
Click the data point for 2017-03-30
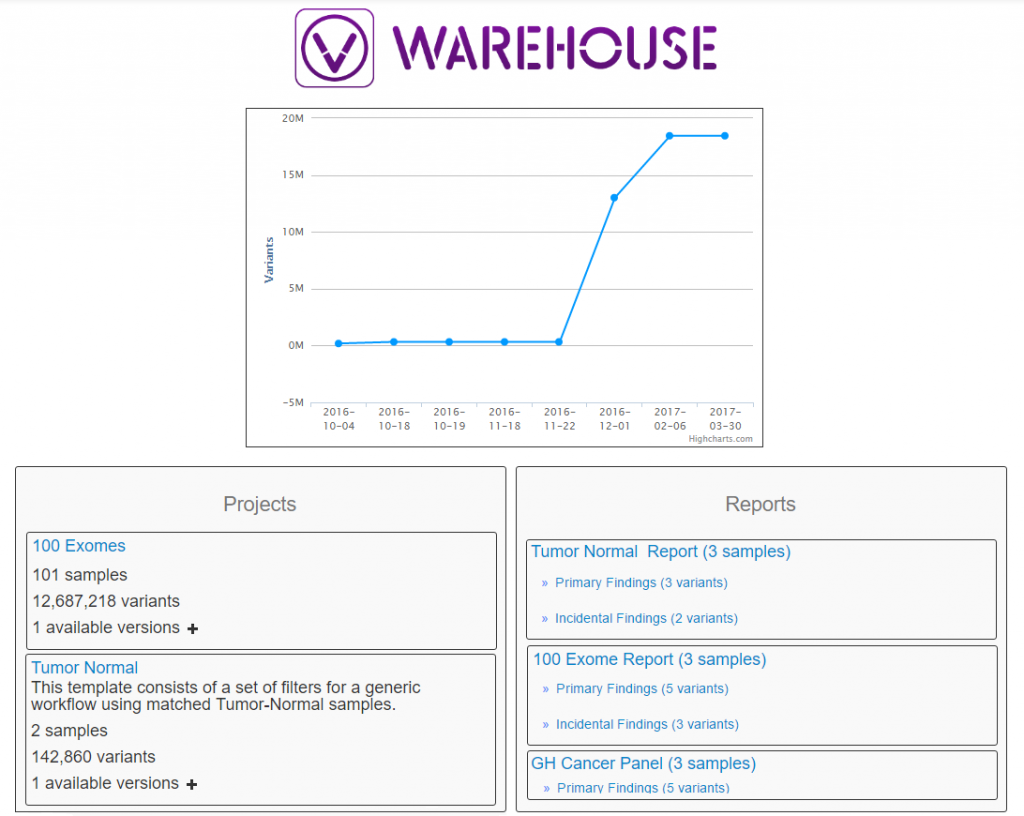coord(725,134)
